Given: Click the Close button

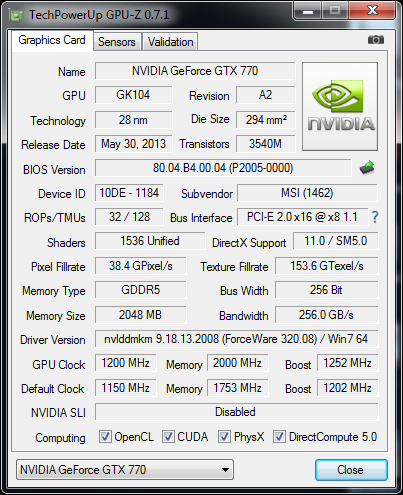Looking at the screenshot, I should (351, 470).
